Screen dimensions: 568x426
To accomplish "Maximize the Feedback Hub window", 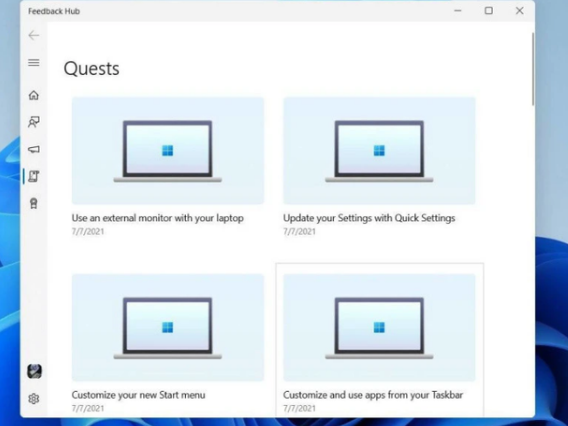I will (489, 11).
